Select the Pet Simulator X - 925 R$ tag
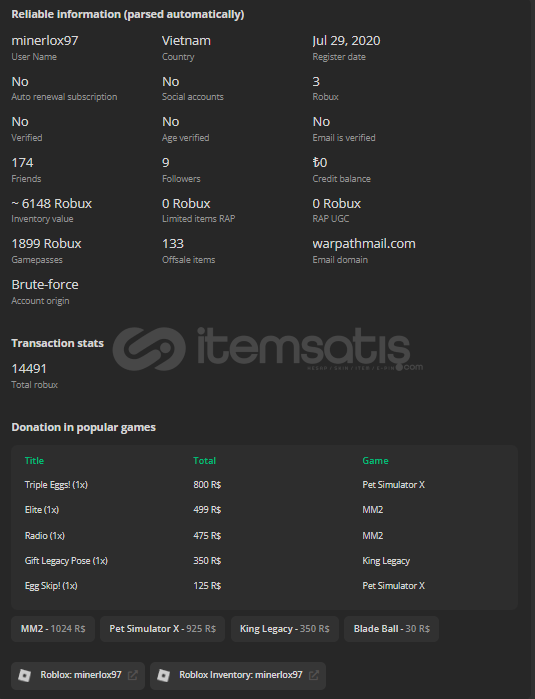Viewport: 535px width, 699px height. point(162,629)
